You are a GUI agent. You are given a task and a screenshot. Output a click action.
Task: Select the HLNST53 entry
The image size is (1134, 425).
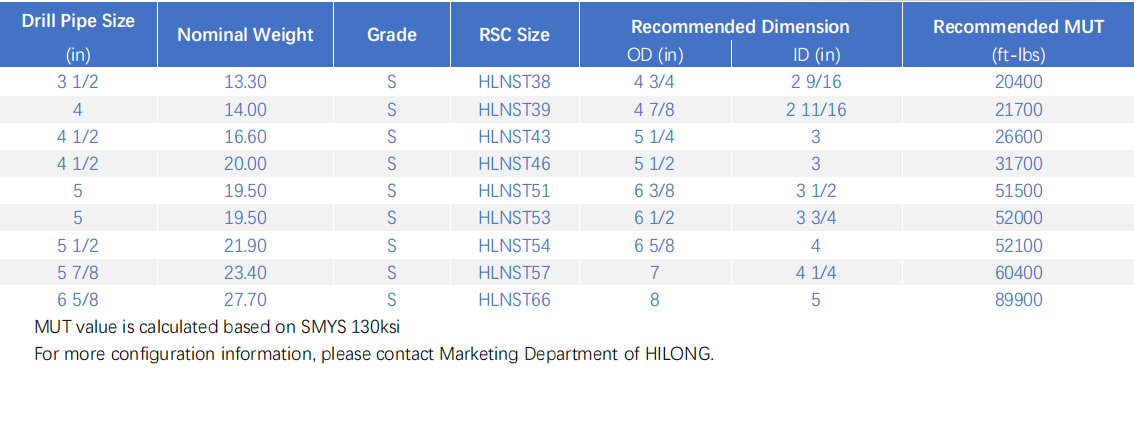(x=514, y=217)
